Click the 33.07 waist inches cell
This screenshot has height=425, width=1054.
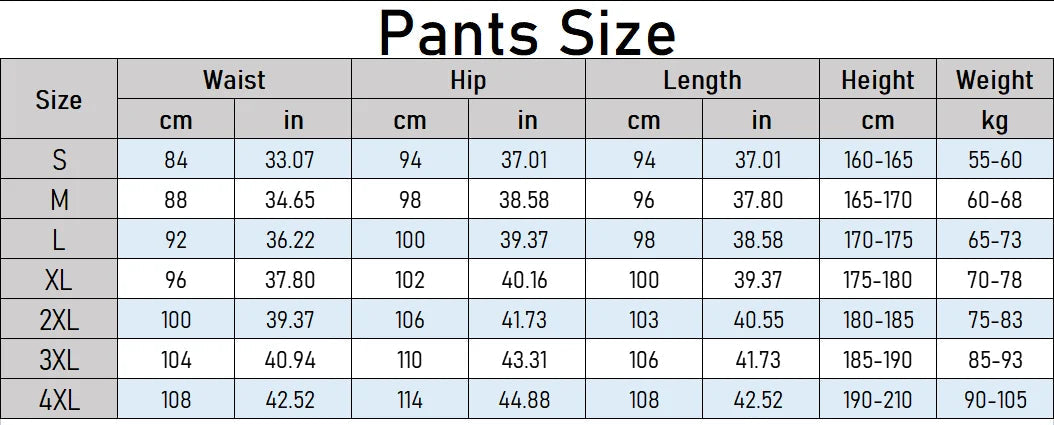[x=291, y=160]
